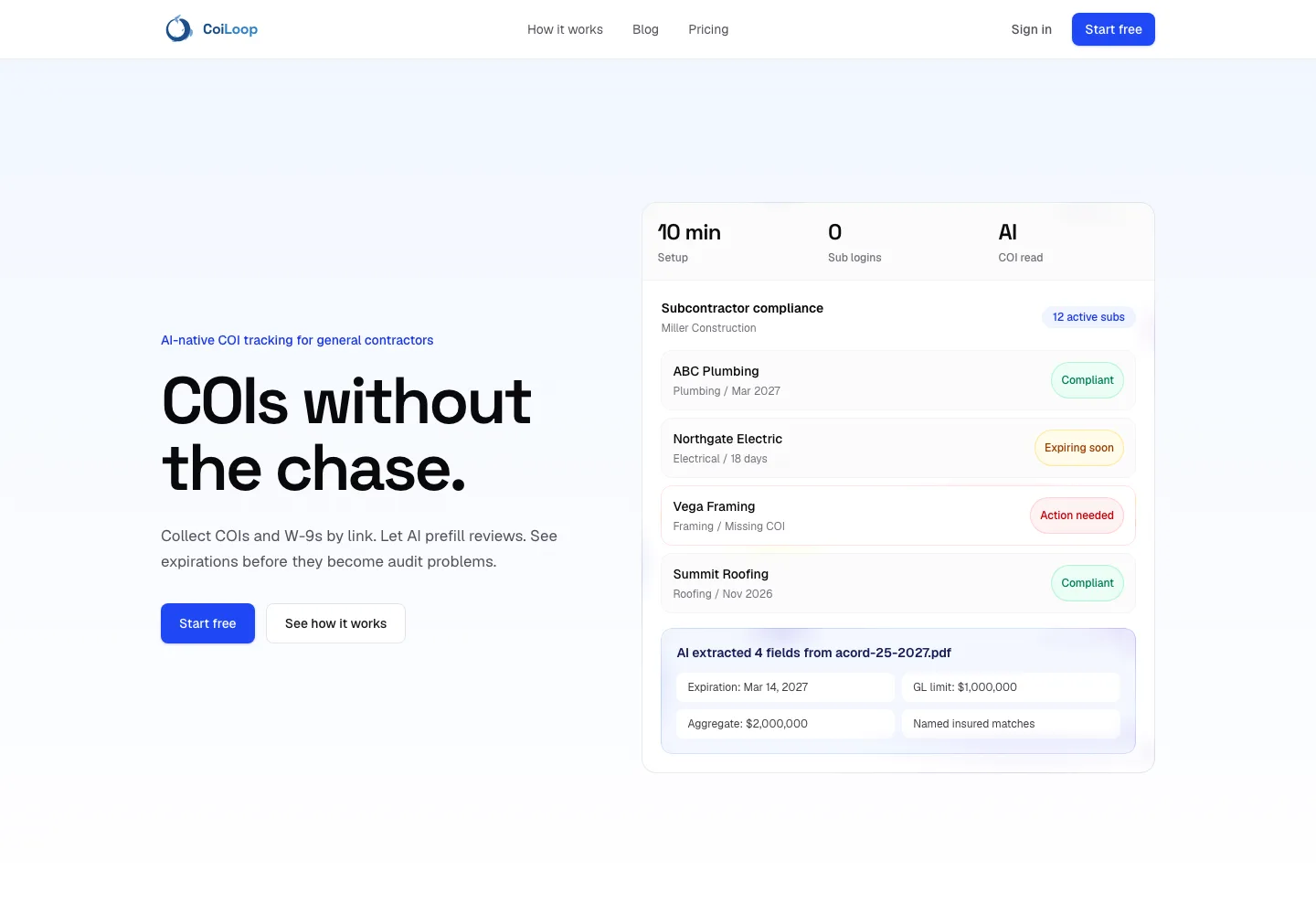
Task: Click the Compliant badge for ABC Plumbing
Action: click(1088, 380)
